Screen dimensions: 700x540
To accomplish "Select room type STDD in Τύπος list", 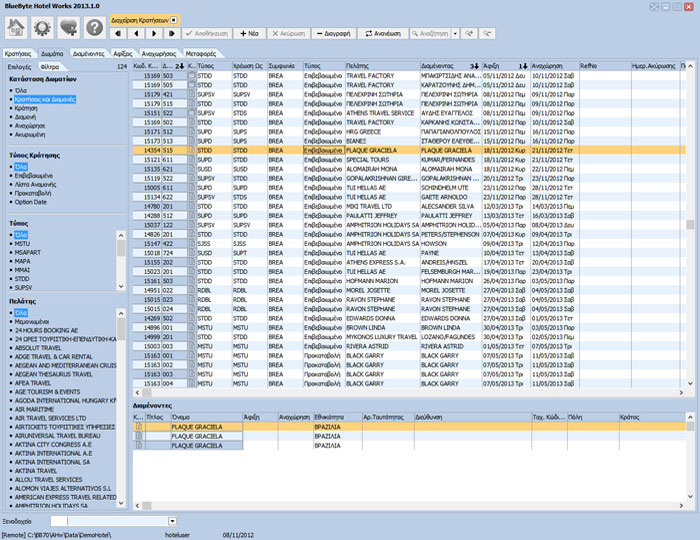I will tap(22, 279).
